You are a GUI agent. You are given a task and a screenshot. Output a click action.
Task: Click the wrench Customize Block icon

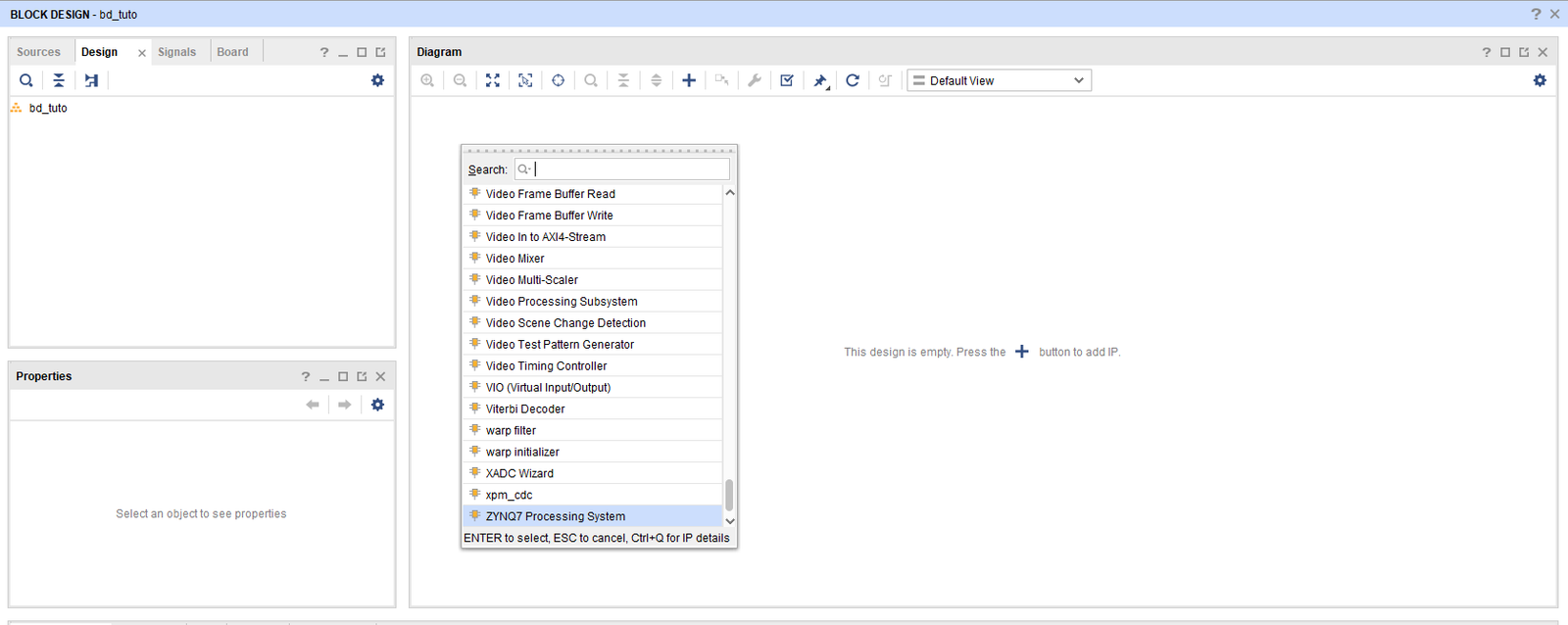tap(755, 80)
